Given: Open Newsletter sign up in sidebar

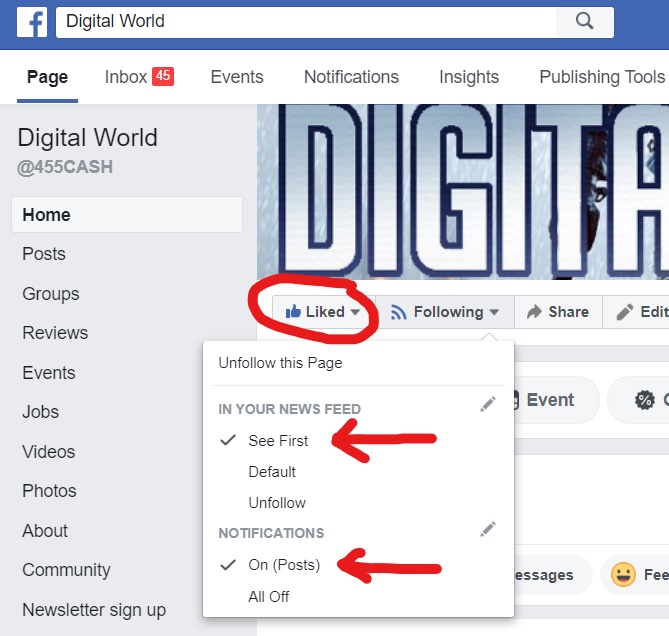Looking at the screenshot, I should tap(94, 610).
